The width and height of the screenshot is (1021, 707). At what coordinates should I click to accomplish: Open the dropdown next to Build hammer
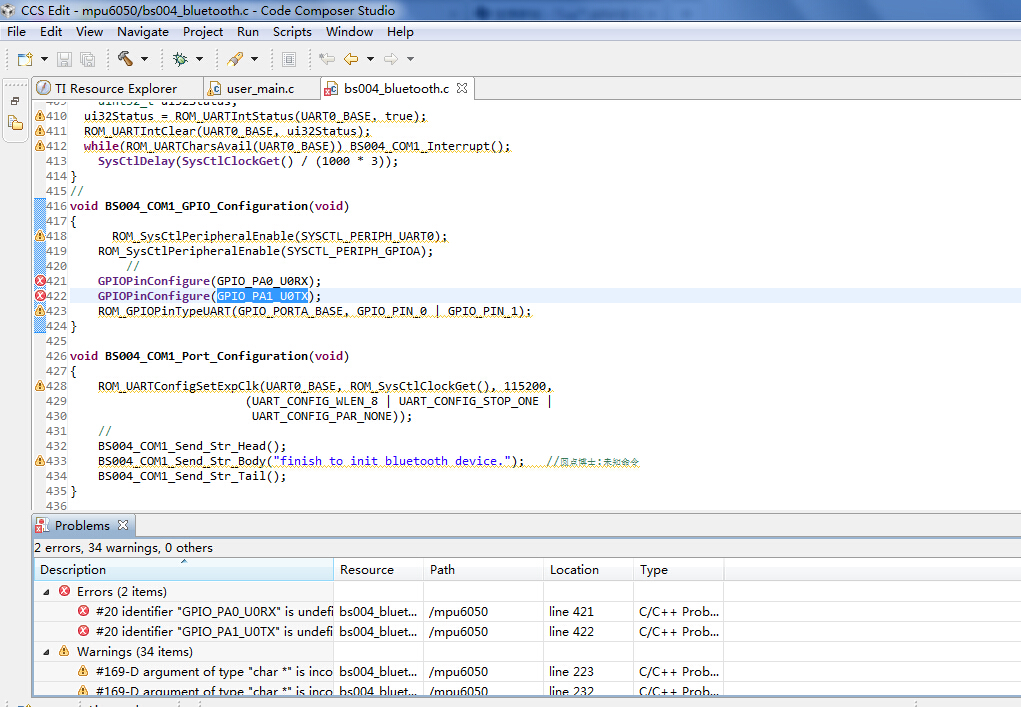pyautogui.click(x=144, y=59)
